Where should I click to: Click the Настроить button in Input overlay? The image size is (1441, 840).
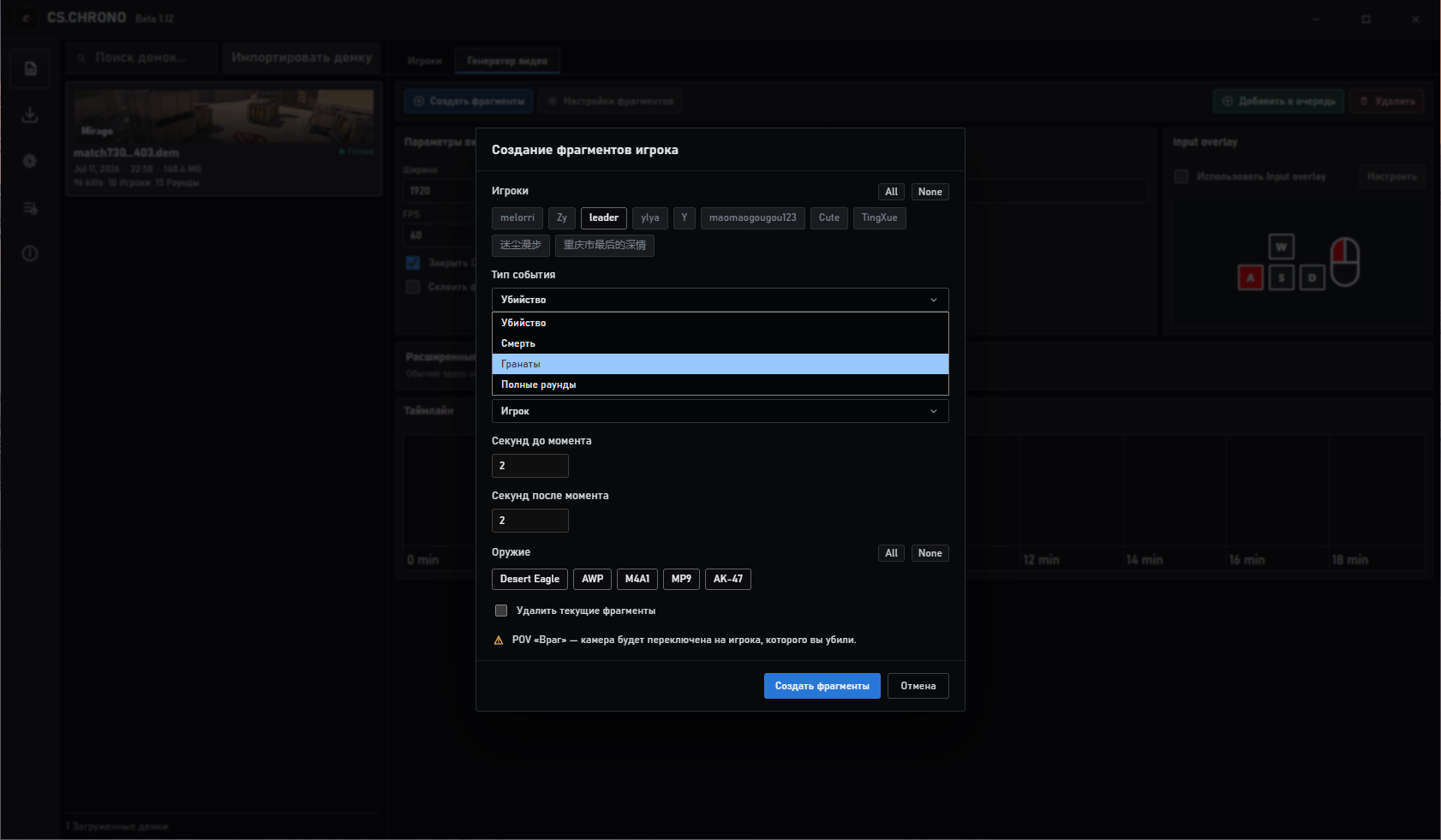click(1392, 176)
